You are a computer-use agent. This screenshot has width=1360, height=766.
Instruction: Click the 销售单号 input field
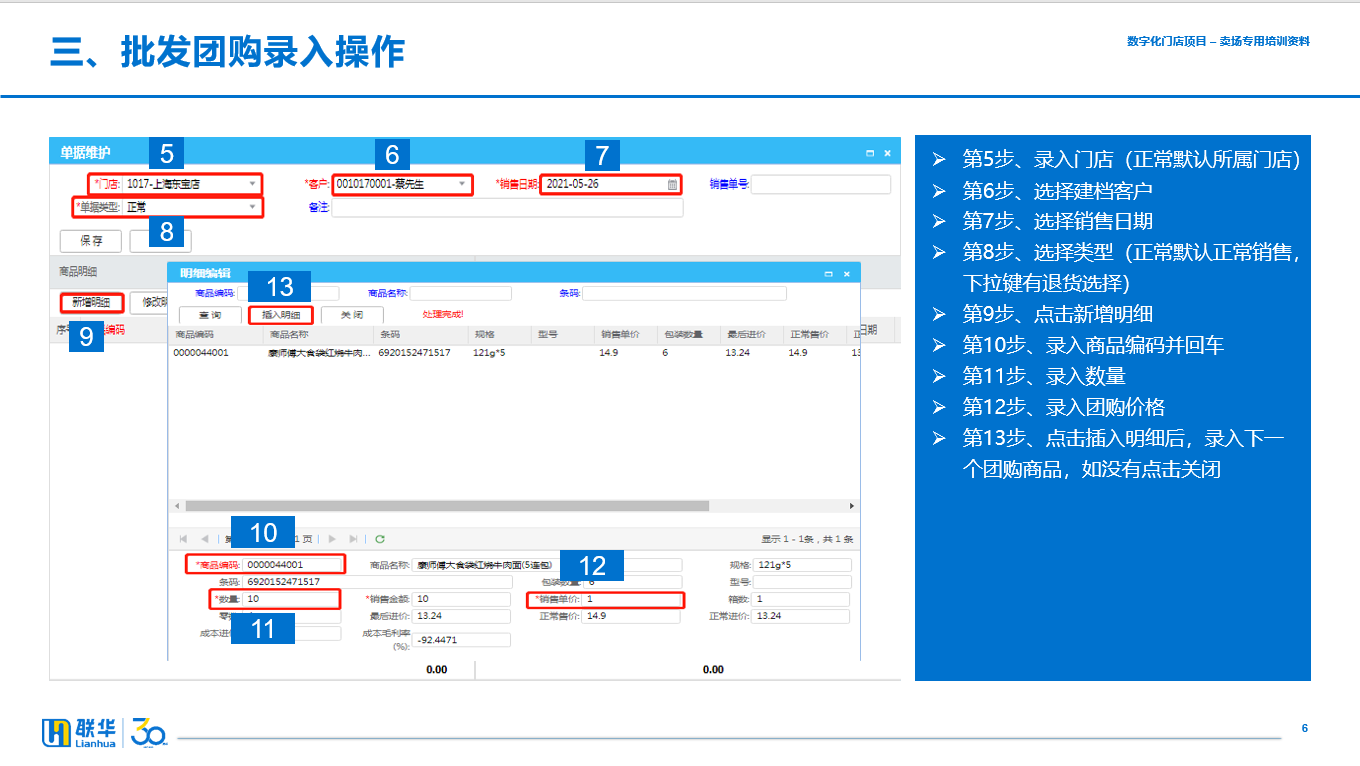(x=820, y=184)
